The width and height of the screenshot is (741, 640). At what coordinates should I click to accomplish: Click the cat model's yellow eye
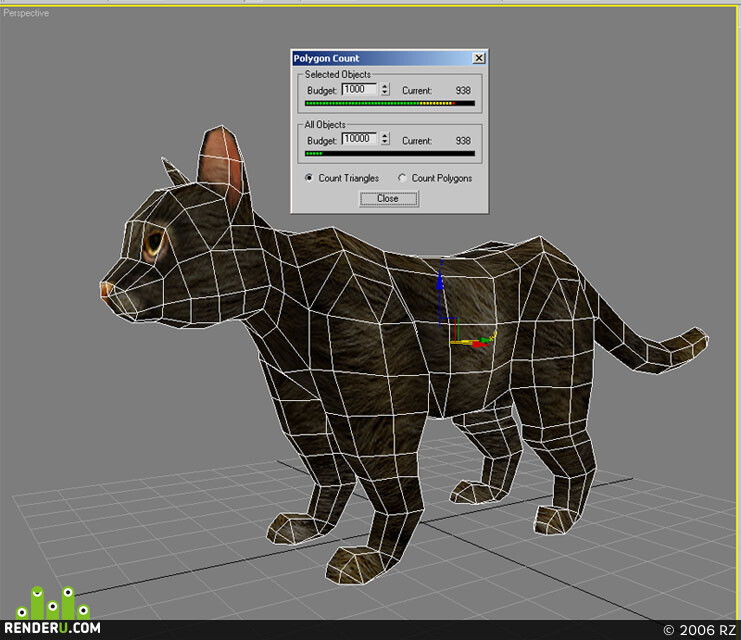(154, 243)
